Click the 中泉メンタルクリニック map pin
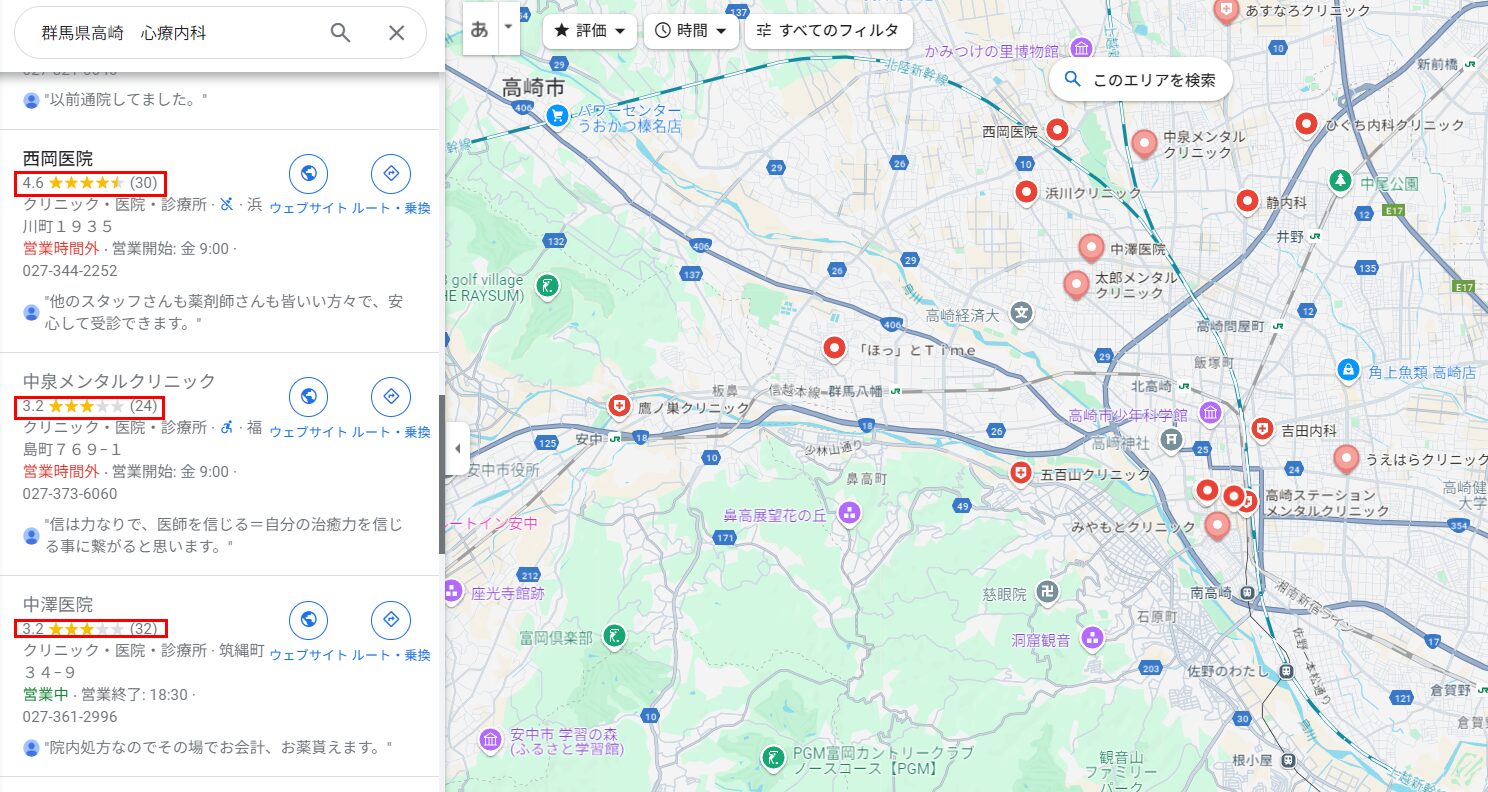Image resolution: width=1488 pixels, height=792 pixels. [x=1144, y=143]
